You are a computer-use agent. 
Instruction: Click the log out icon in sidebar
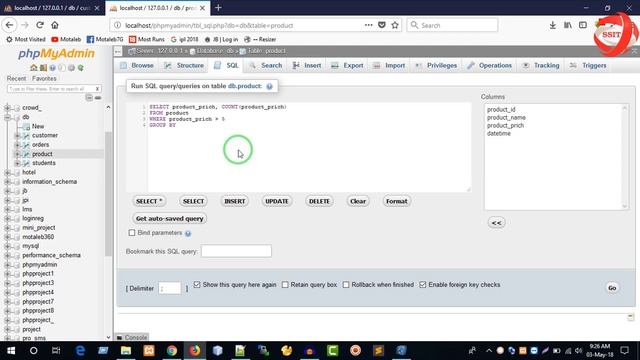[x=43, y=68]
